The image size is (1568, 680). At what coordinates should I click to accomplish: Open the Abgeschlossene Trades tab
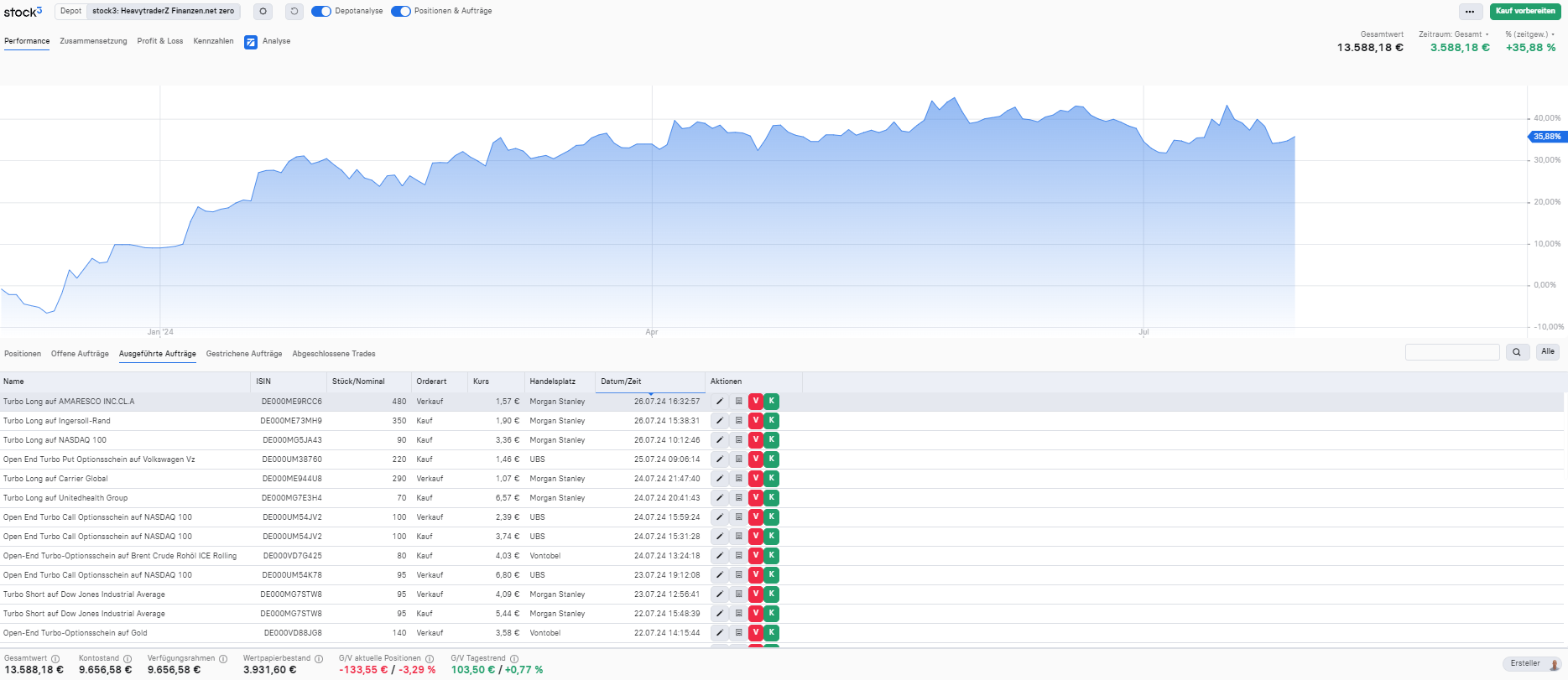334,354
